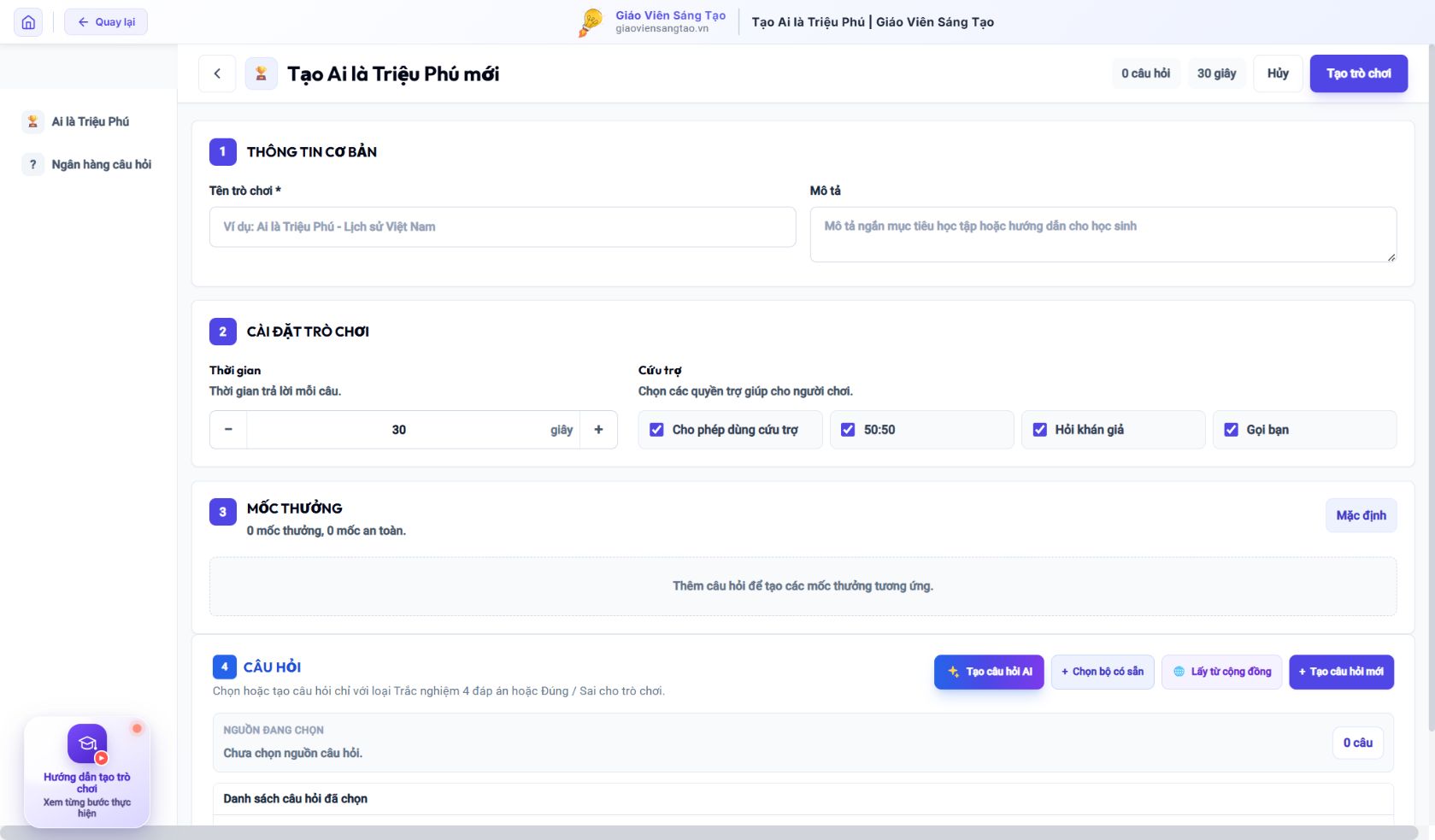The width and height of the screenshot is (1435, 840).
Task: Click the THÔNG TIN CƠ BẢN heading
Action: (x=312, y=152)
